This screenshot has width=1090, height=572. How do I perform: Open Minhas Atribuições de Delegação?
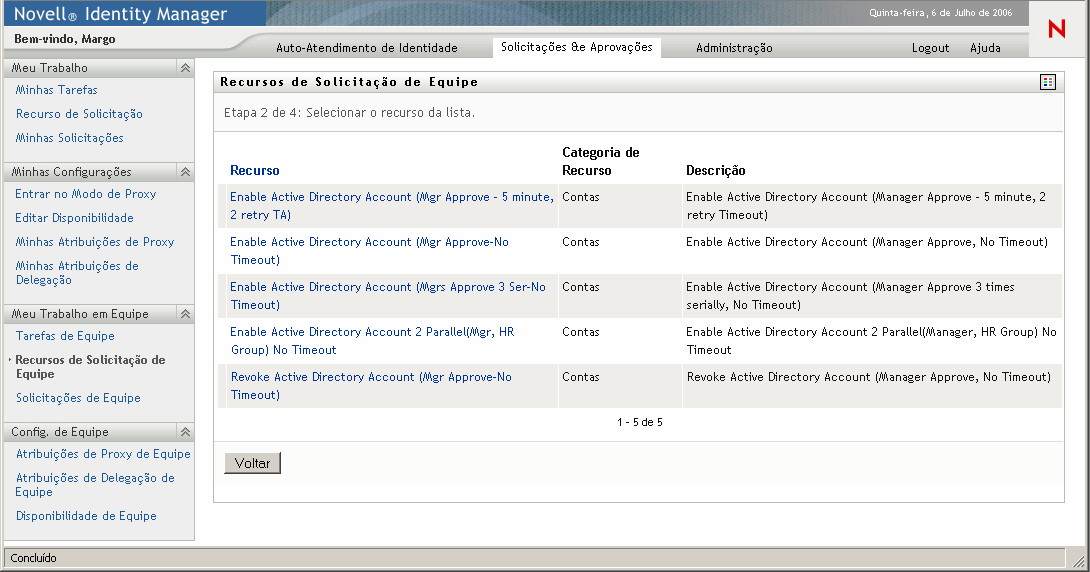(77, 272)
